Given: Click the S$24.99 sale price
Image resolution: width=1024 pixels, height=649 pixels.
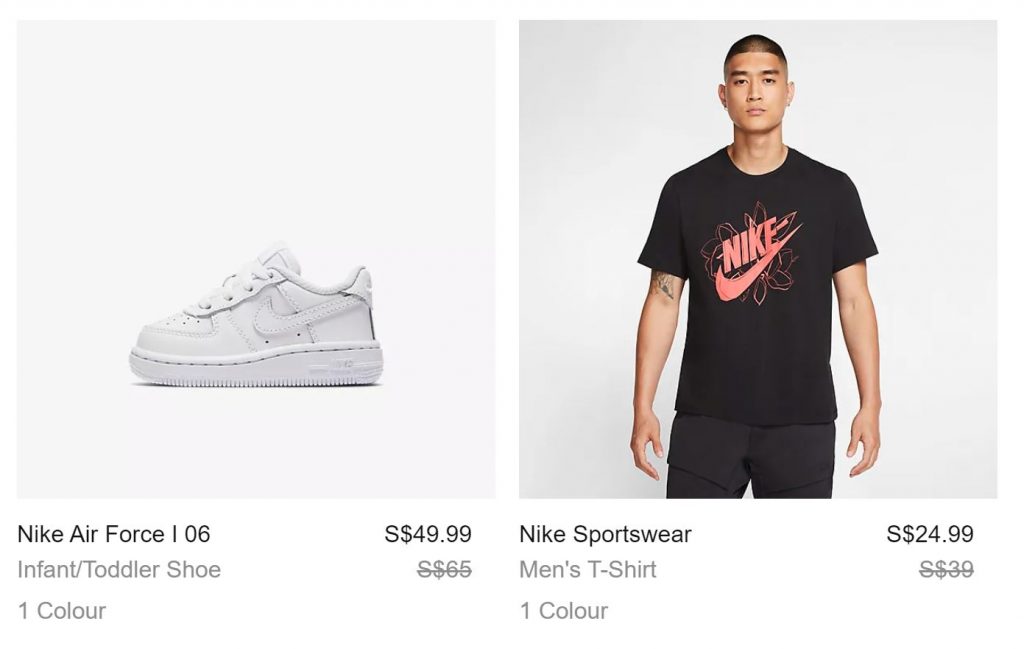Looking at the screenshot, I should tap(929, 534).
